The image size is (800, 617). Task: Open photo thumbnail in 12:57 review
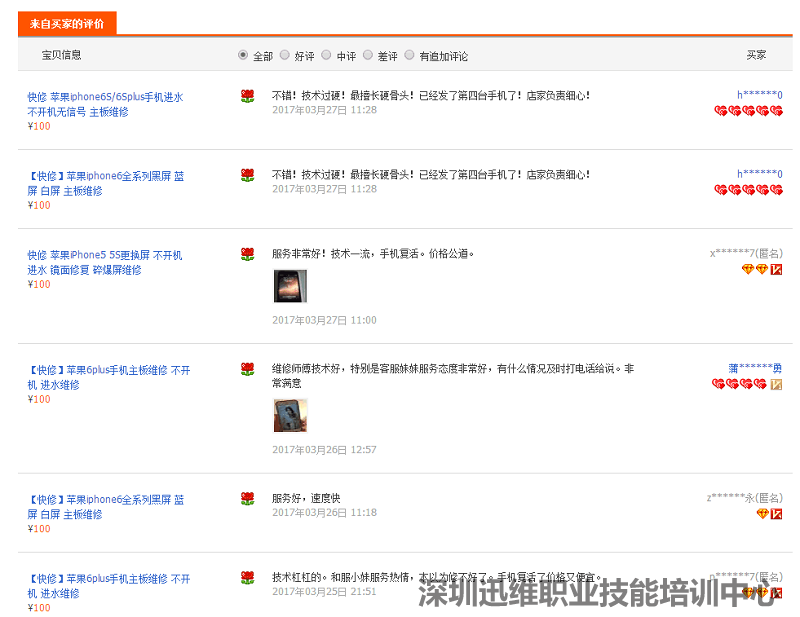290,415
